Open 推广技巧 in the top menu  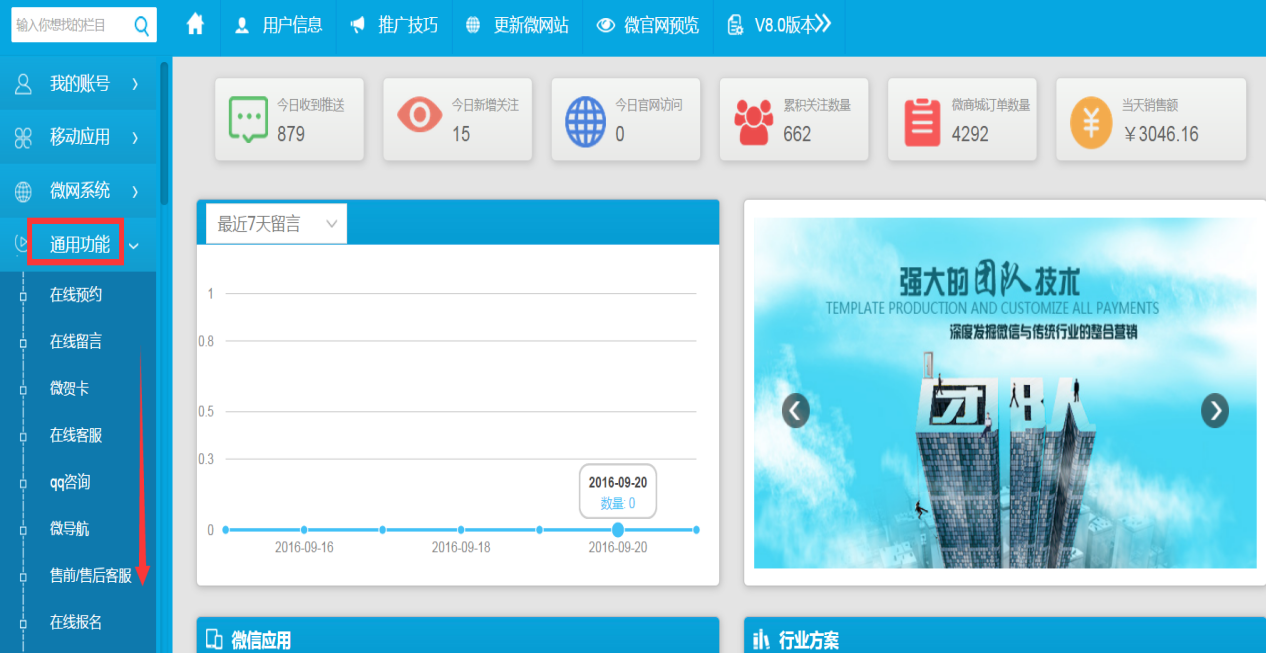394,26
